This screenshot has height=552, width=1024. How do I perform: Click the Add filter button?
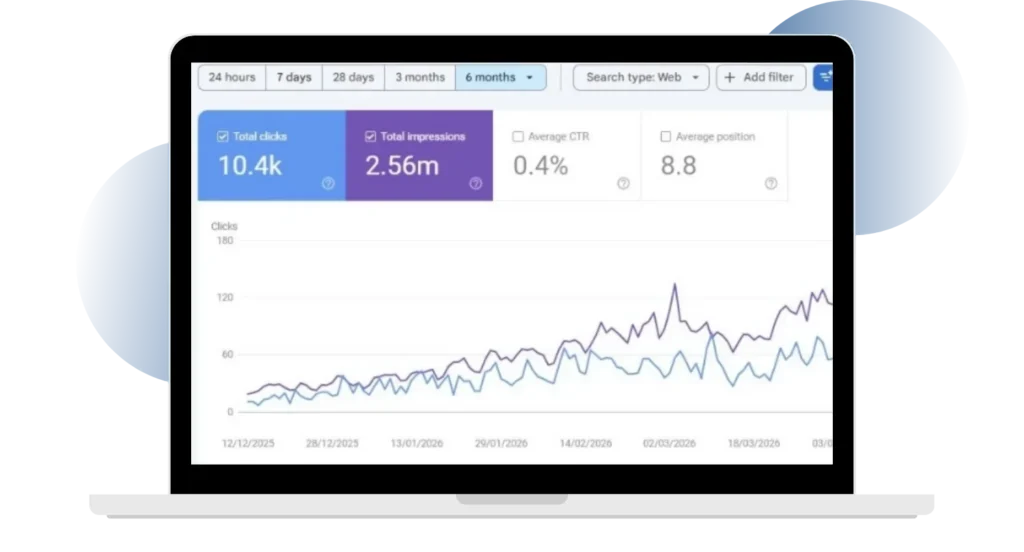[x=761, y=77]
